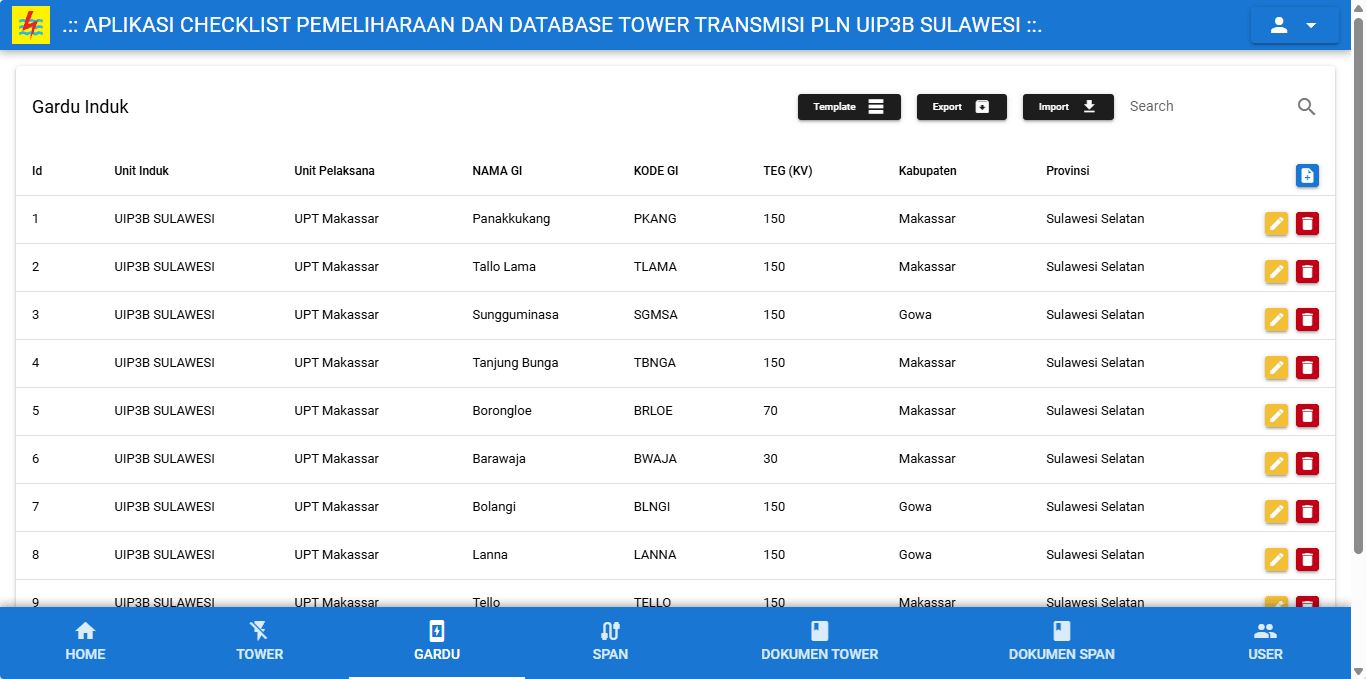Click the Kabupaten column header
The height and width of the screenshot is (679, 1366).
click(928, 171)
